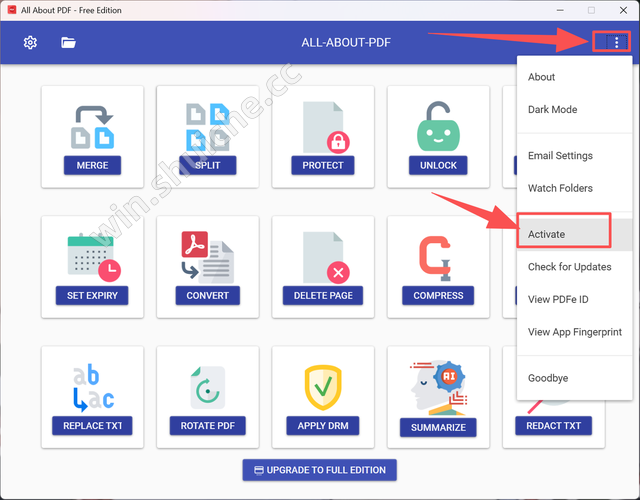Click the Split pages icon
This screenshot has width=640, height=500.
coord(208,123)
